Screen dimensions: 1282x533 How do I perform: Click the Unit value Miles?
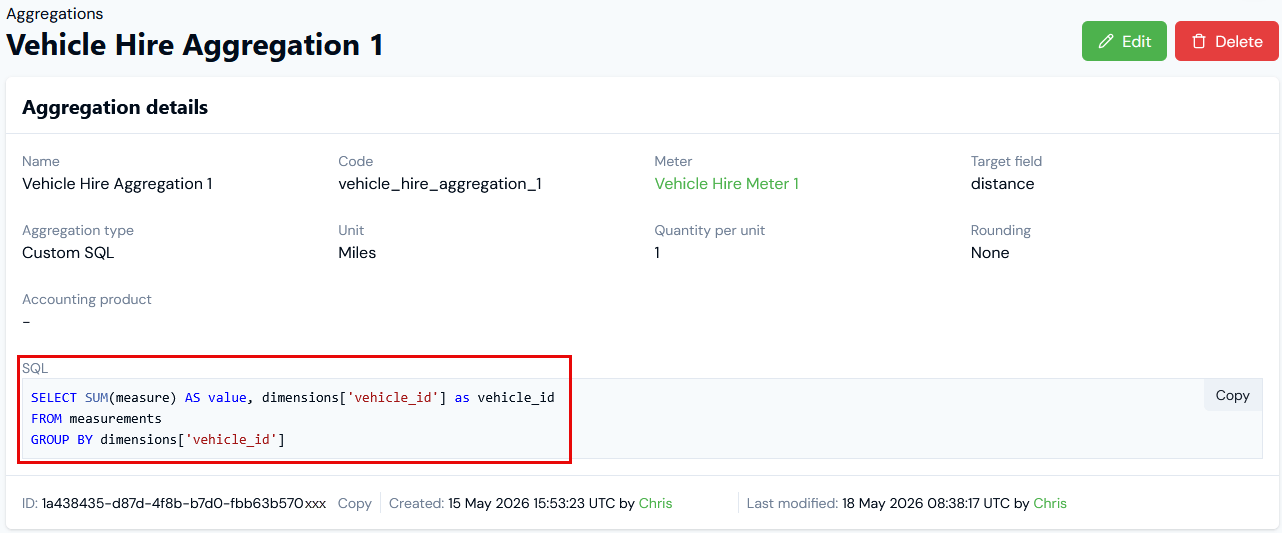click(357, 253)
